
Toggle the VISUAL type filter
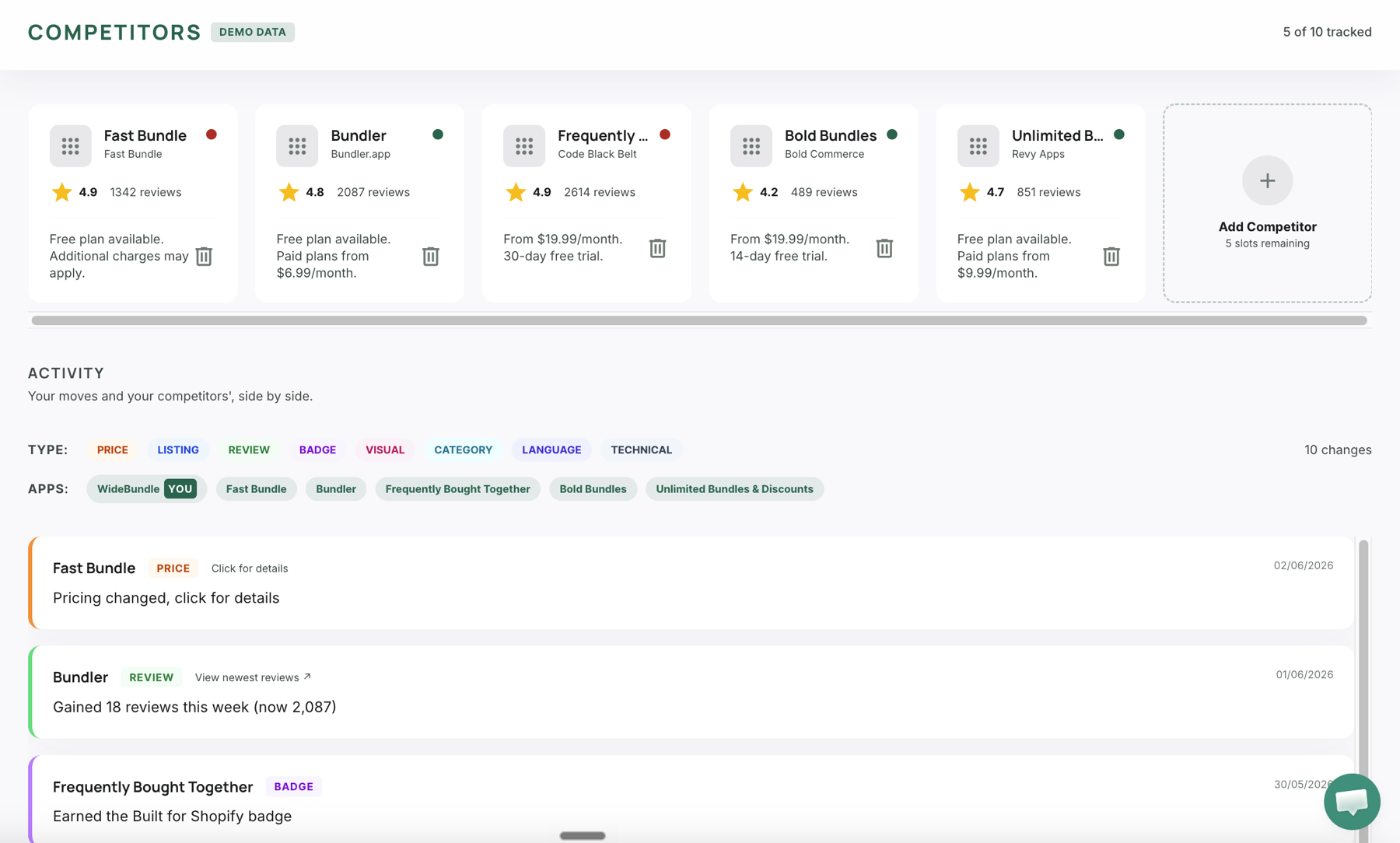[x=385, y=449]
